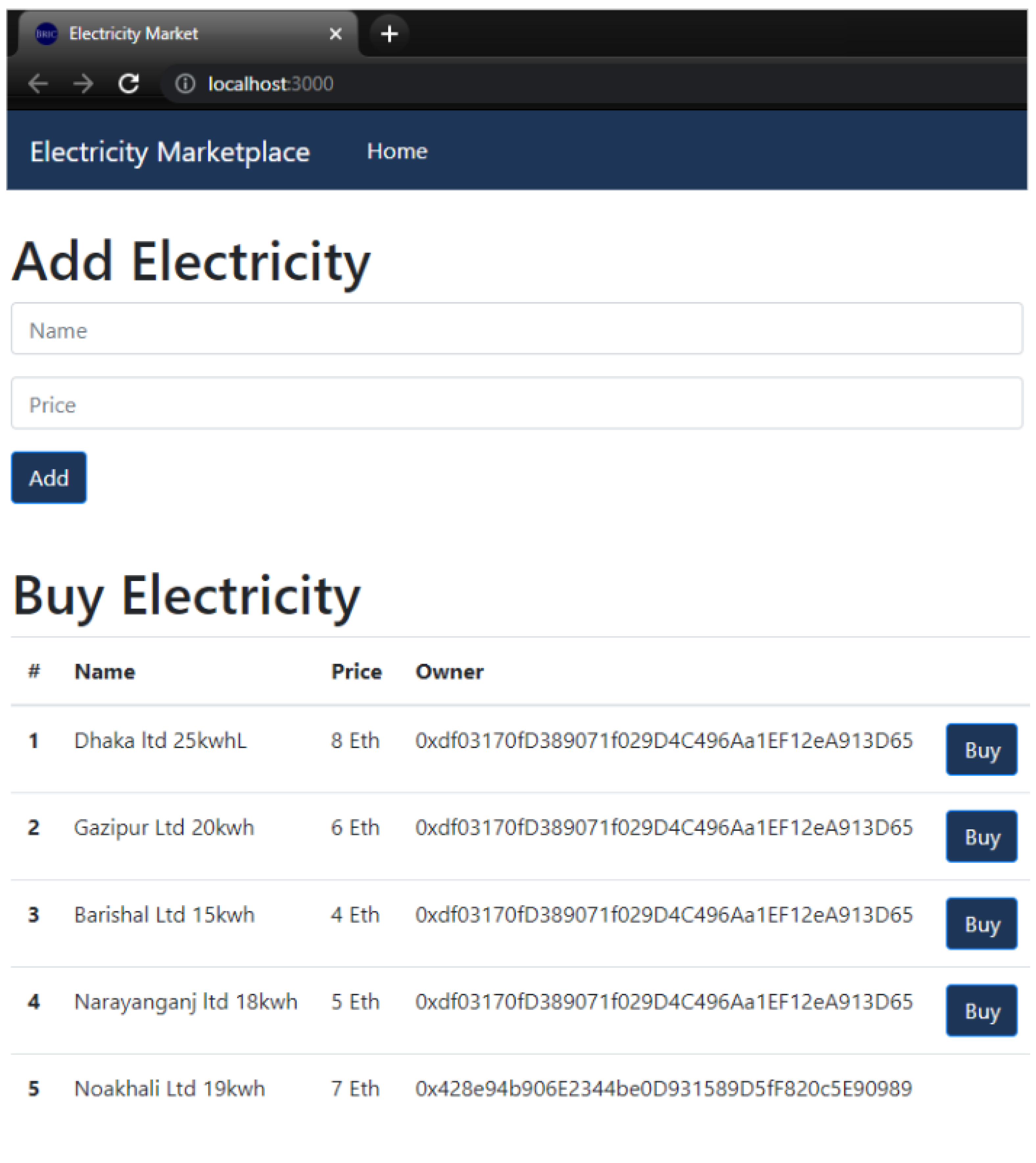Click the Price column header
The height and width of the screenshot is (1163, 1036).
pos(356,672)
